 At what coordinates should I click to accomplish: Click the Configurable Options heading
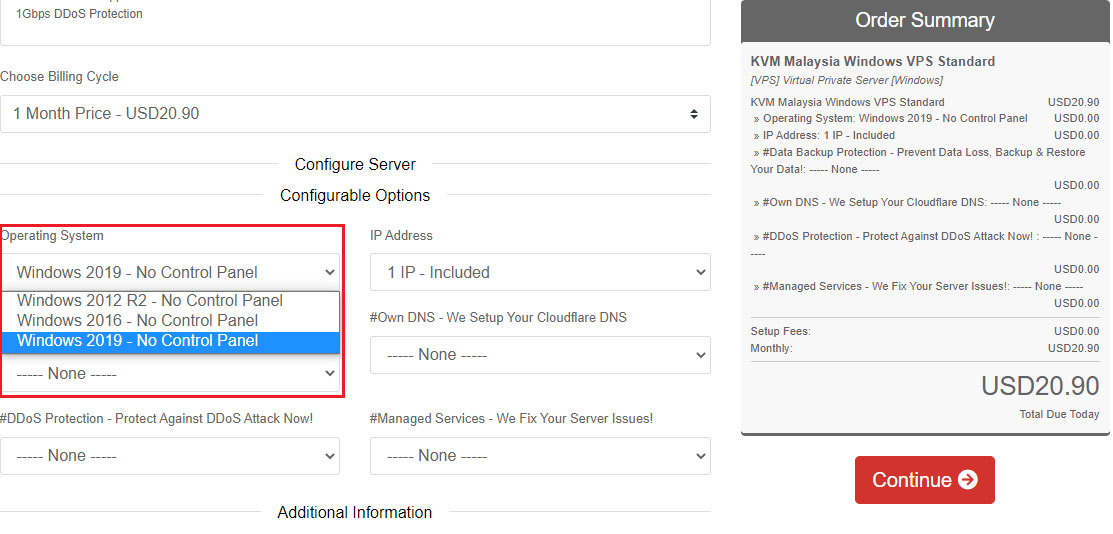(x=355, y=195)
